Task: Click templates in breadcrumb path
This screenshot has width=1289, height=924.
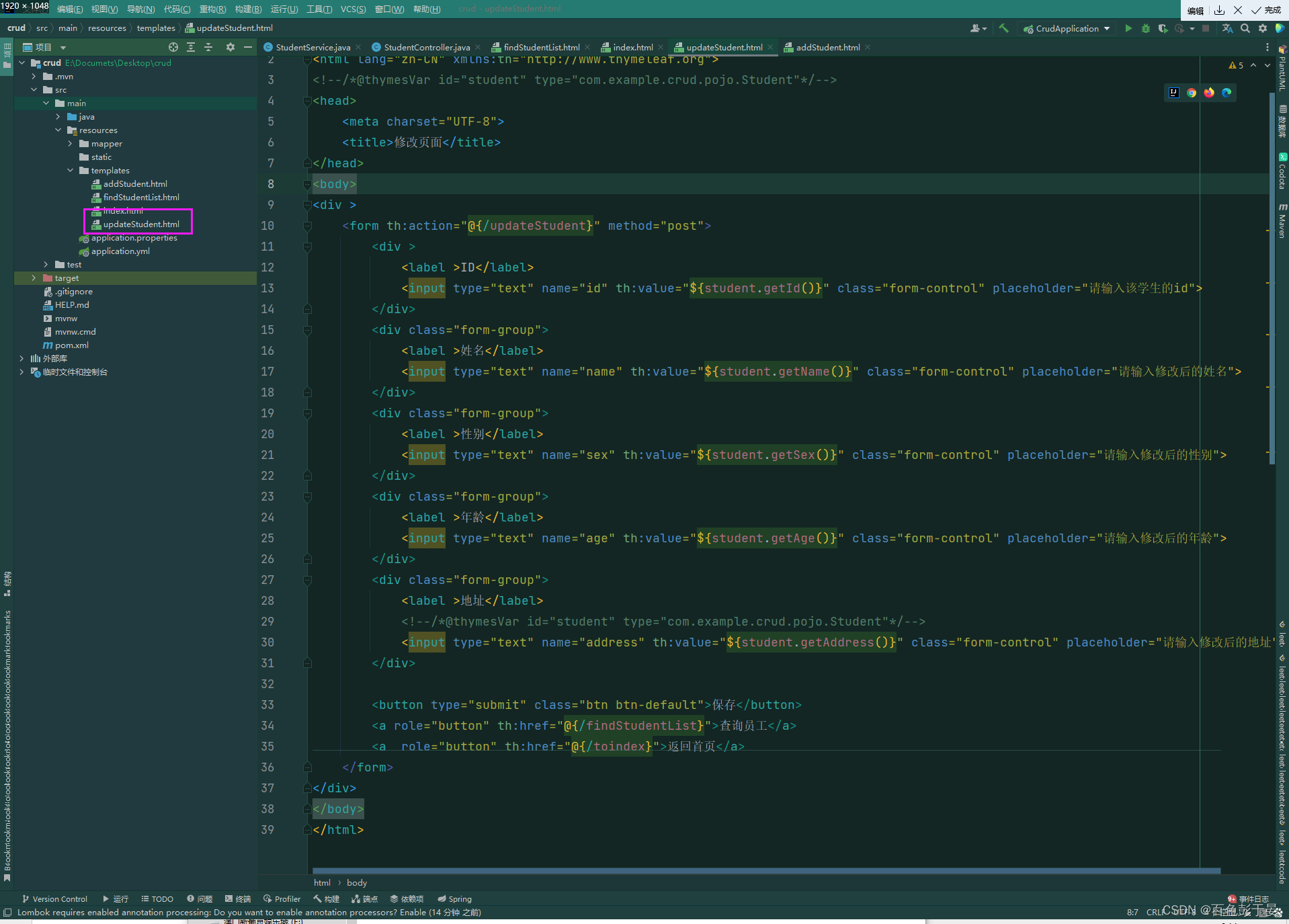Action: 156,28
